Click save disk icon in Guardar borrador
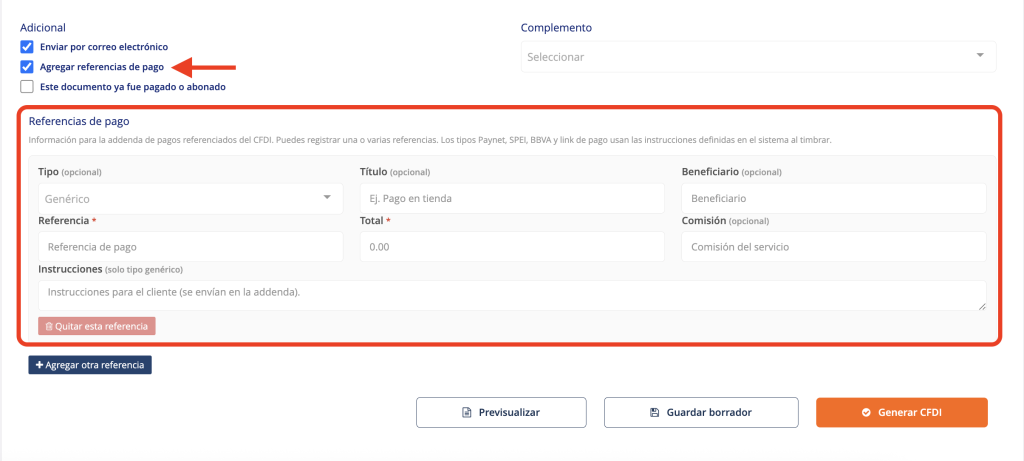Screen dimensions: 1024x461 pyautogui.click(x=654, y=413)
